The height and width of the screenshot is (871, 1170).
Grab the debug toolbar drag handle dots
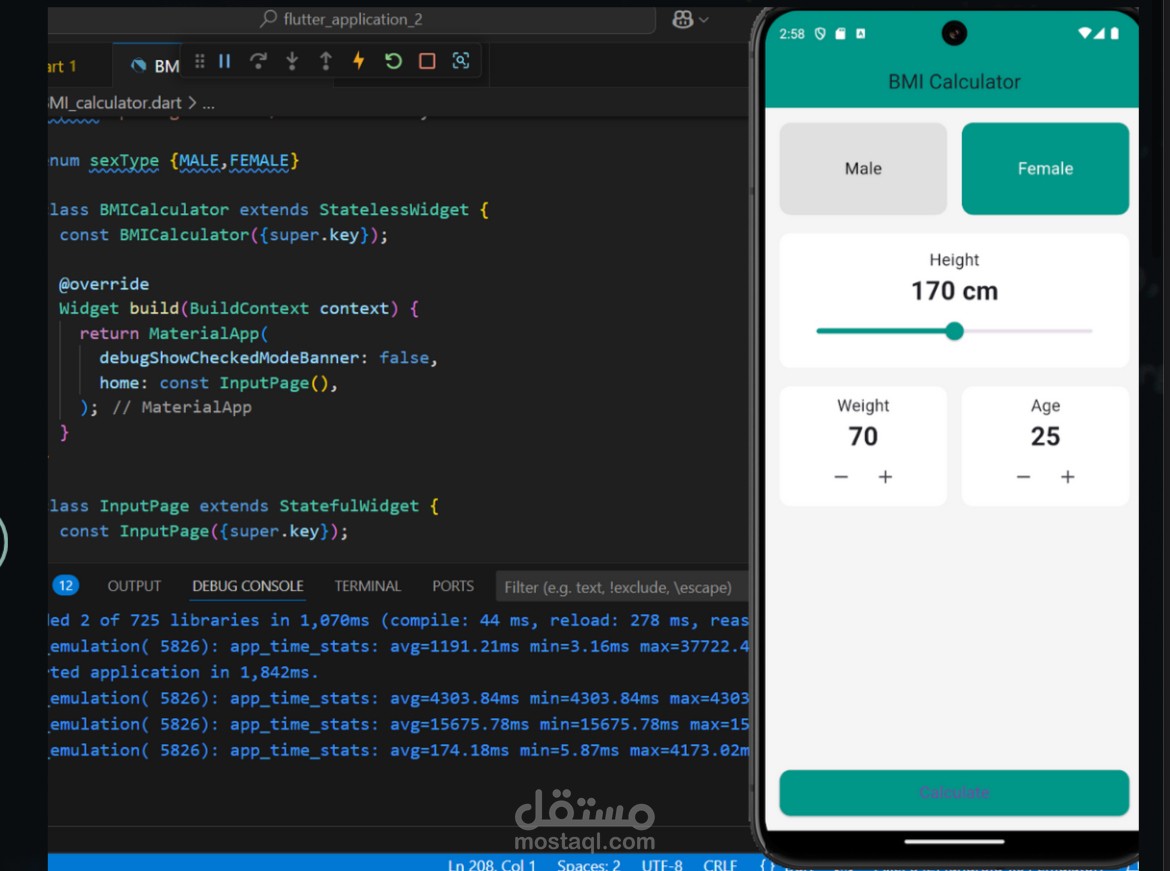[x=199, y=61]
